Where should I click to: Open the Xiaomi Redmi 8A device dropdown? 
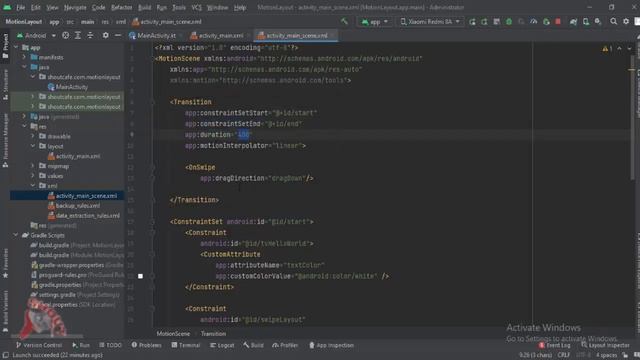[x=430, y=22]
